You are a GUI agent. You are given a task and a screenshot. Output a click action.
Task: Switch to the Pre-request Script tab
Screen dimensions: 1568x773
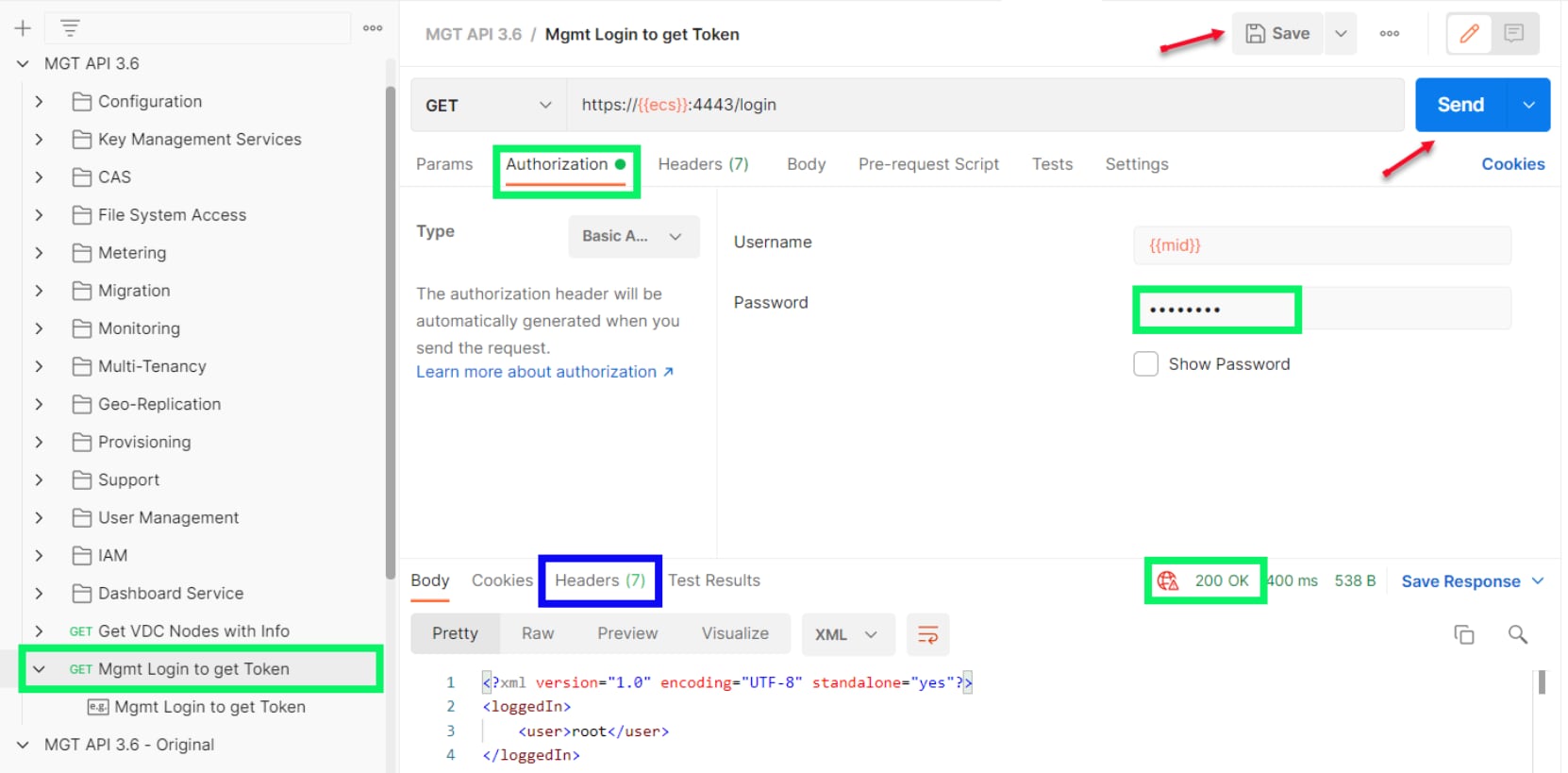pos(928,164)
